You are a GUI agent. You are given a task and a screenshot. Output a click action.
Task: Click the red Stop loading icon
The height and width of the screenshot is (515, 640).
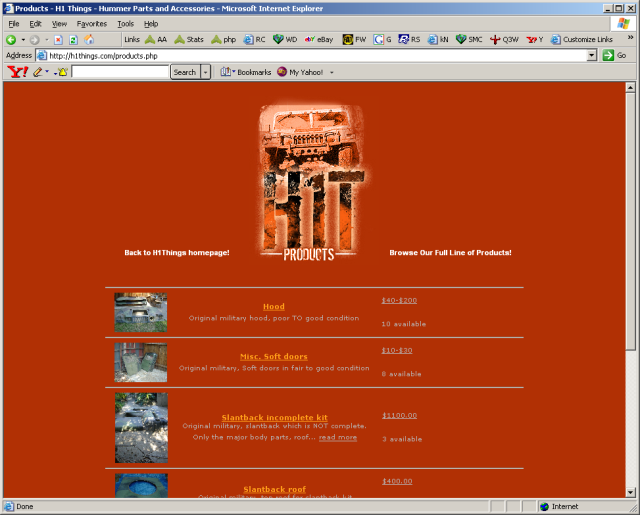tap(58, 40)
